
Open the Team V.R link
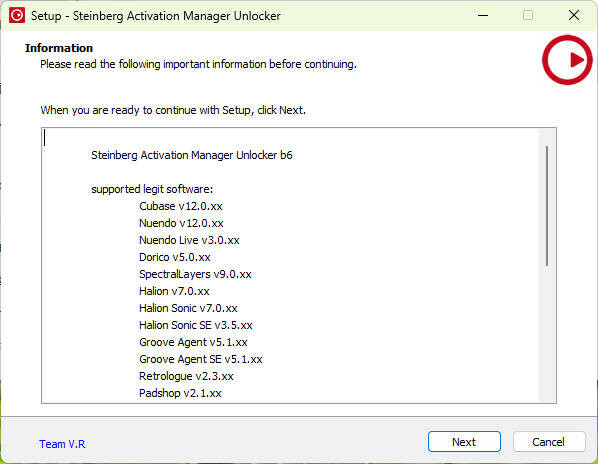coord(62,444)
